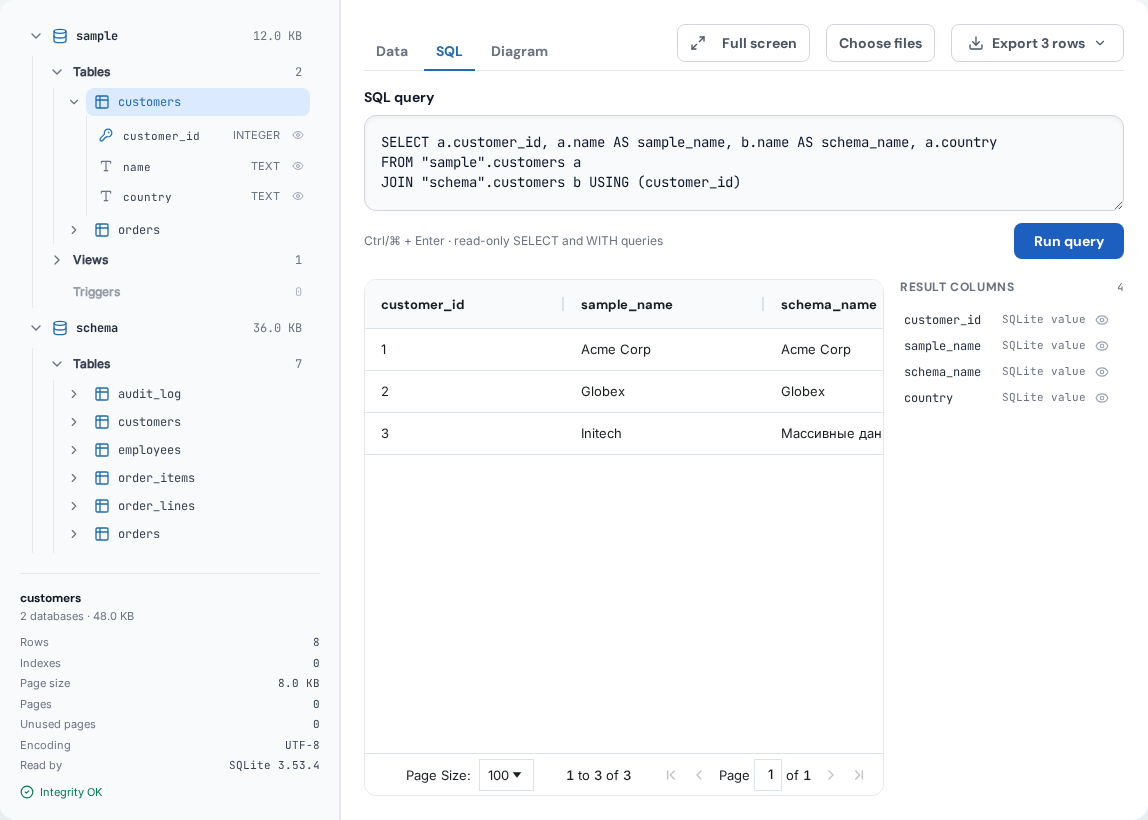Click the Acme Corp cell under sample_name

click(x=663, y=349)
